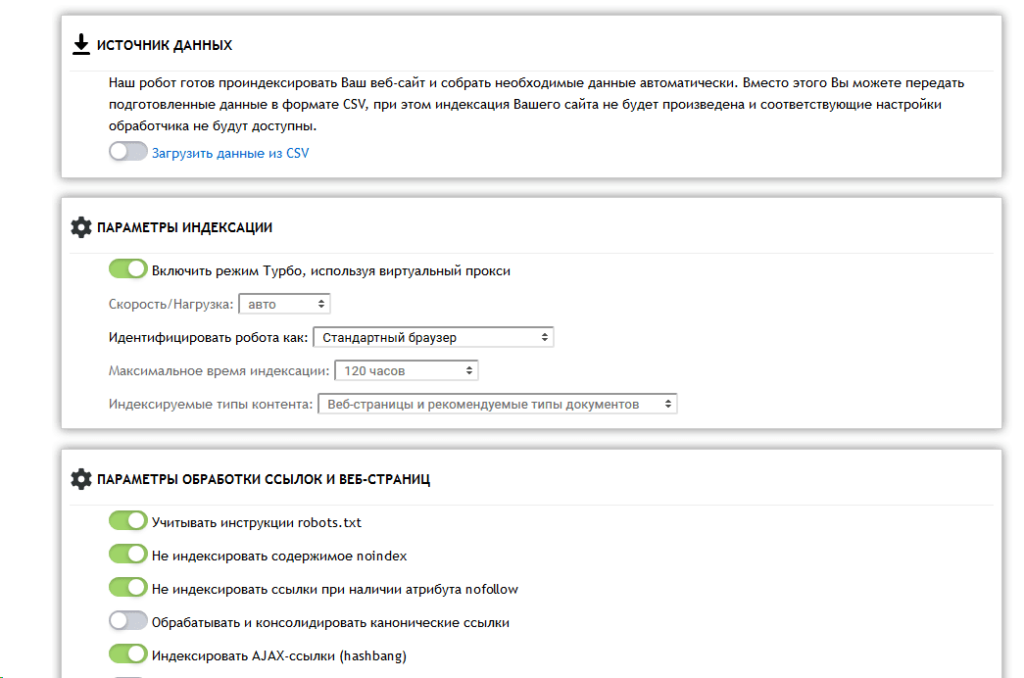Click the download icon beside Источник данных
Image resolution: width=1024 pixels, height=678 pixels.
click(x=81, y=44)
